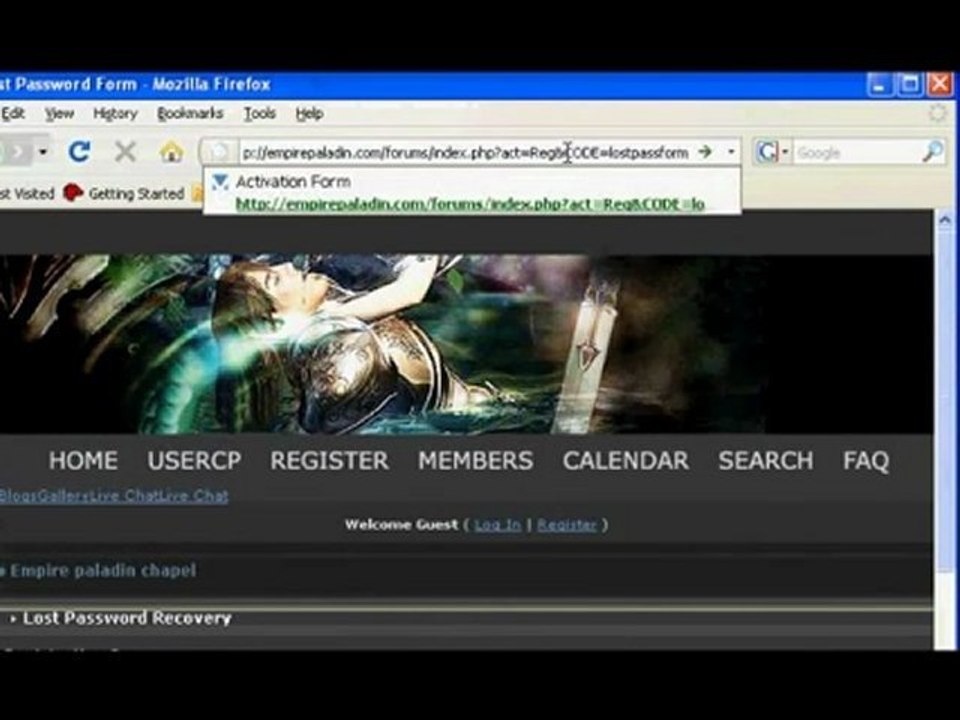Click the Lost Password Recovery heading

click(127, 618)
